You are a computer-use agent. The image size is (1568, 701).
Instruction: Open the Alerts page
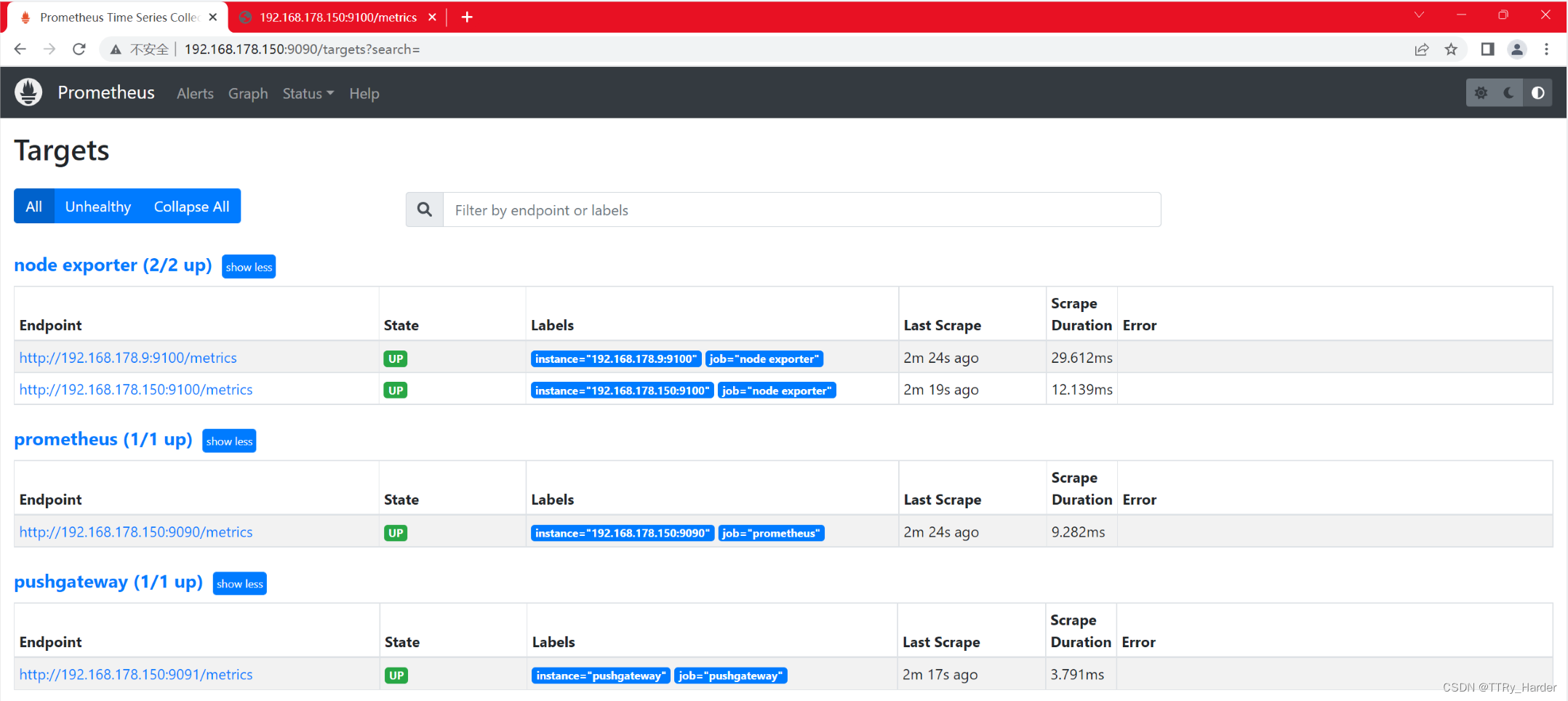point(195,93)
